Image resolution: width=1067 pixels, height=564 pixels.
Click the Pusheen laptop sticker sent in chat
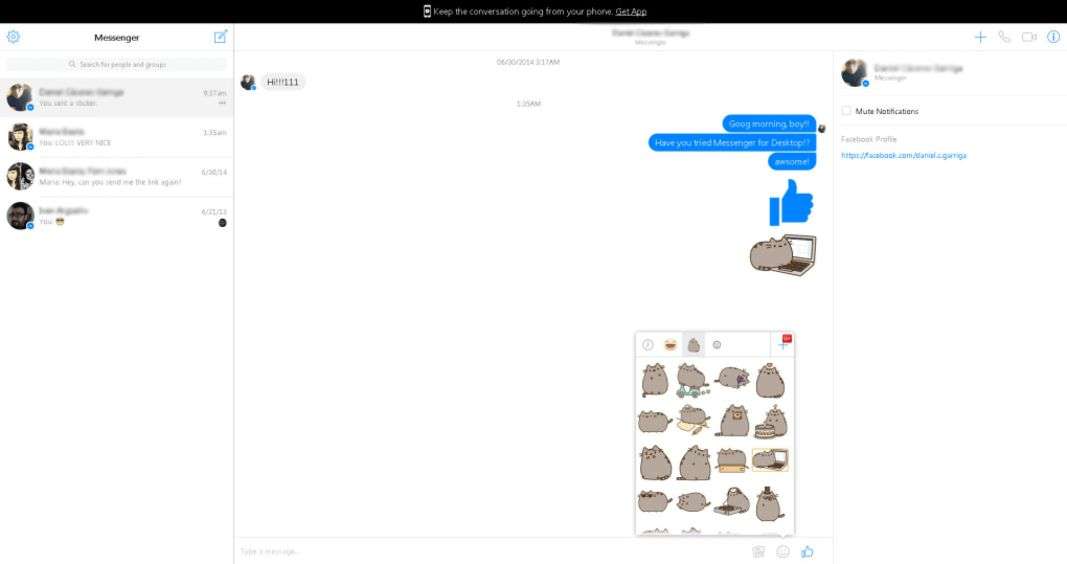(x=783, y=254)
